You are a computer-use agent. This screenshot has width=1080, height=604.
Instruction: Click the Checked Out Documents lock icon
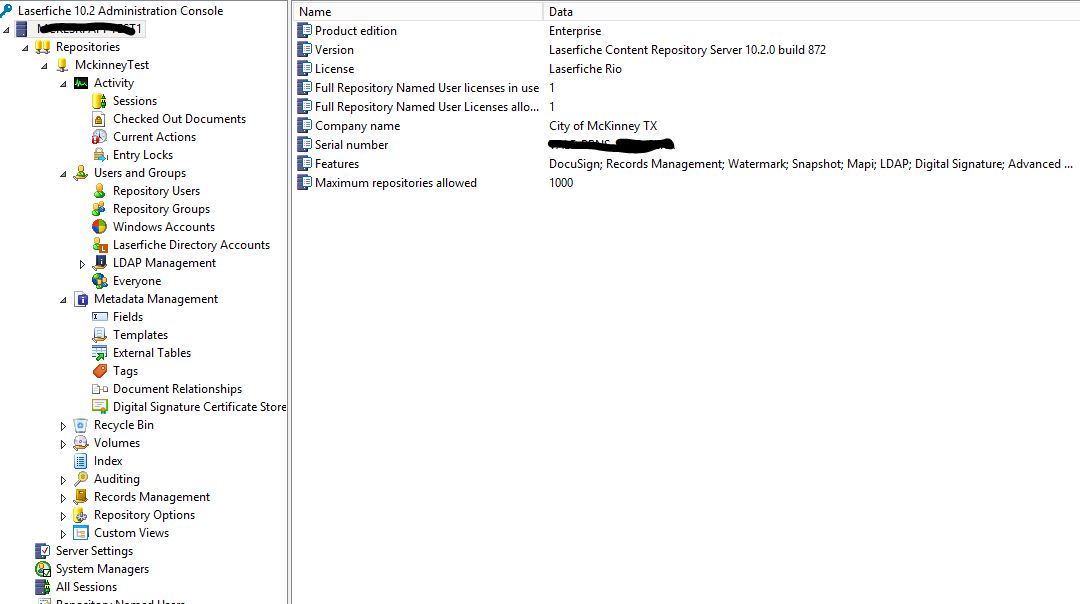(100, 118)
